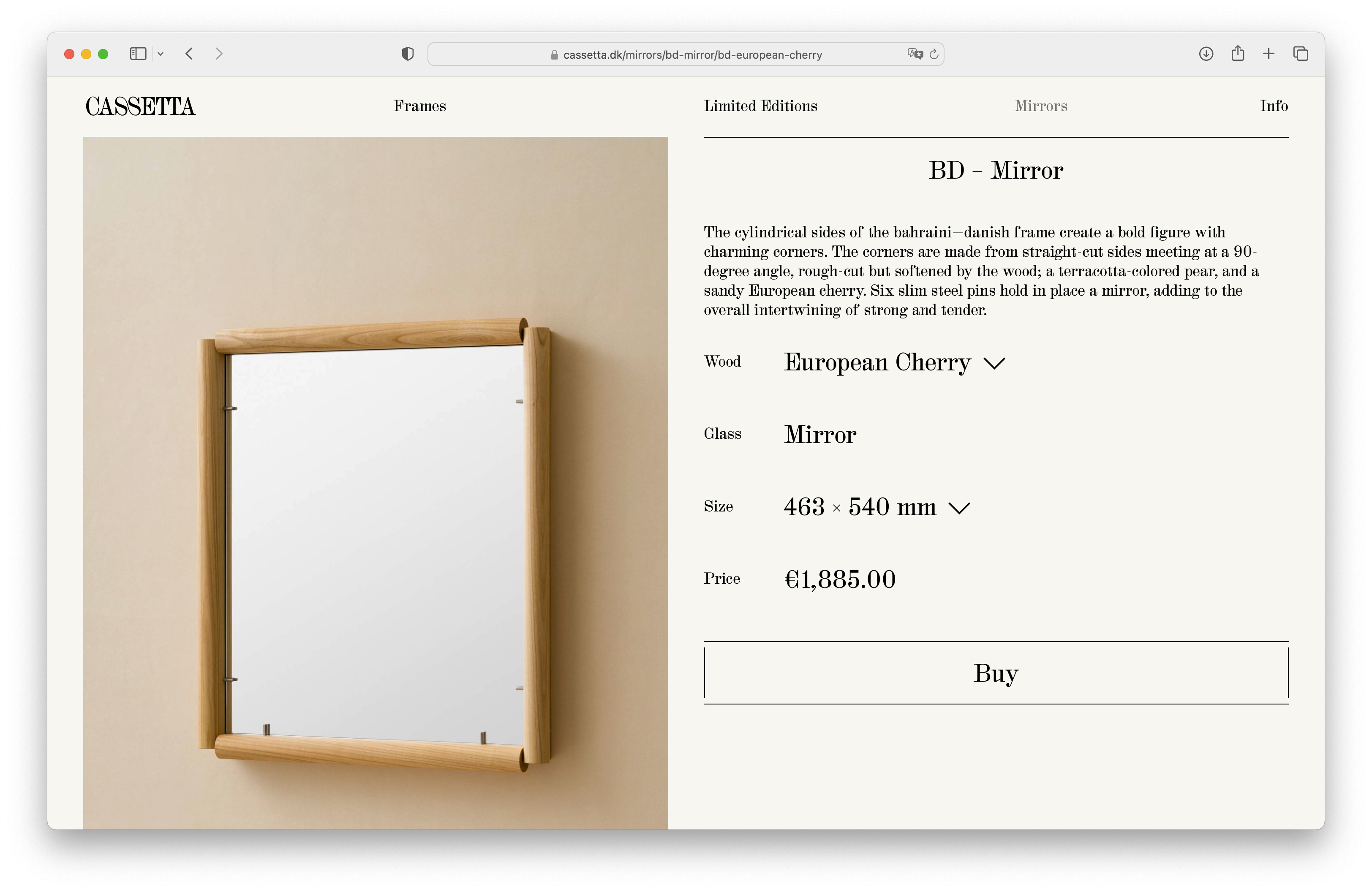
Task: Expand the 463 × 540 mm size dropdown
Action: coord(876,507)
